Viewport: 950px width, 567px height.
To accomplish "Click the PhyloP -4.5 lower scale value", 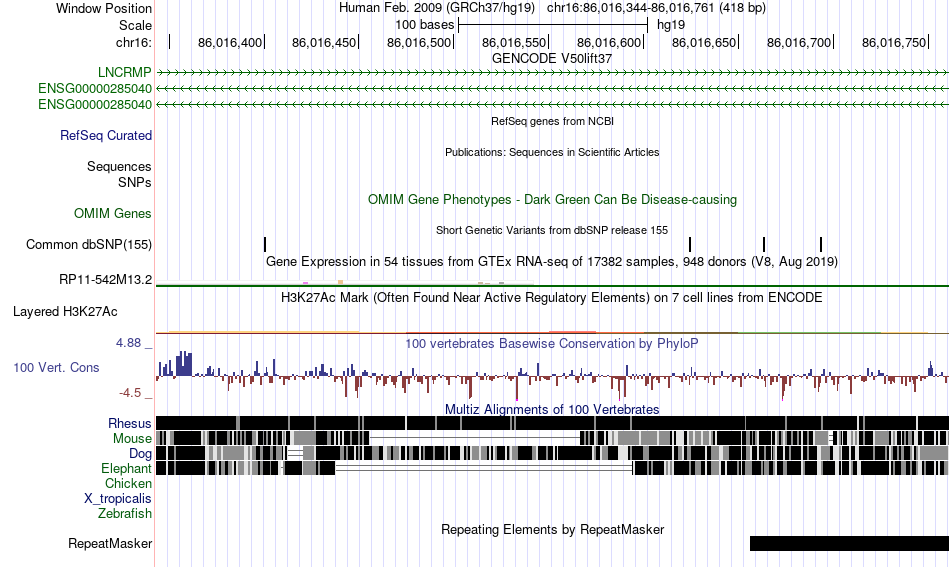I will pyautogui.click(x=130, y=393).
